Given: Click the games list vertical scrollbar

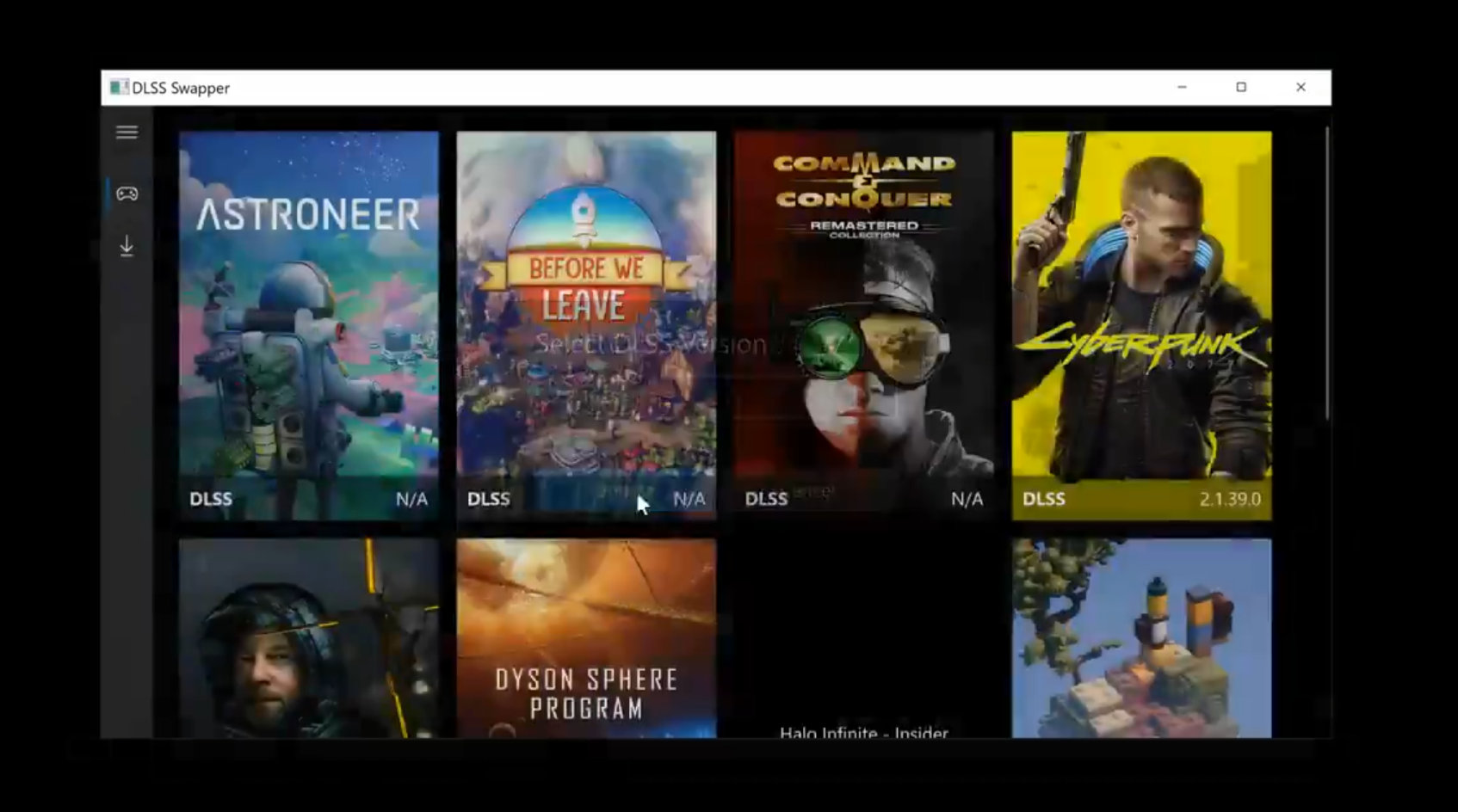Looking at the screenshot, I should click(1327, 274).
